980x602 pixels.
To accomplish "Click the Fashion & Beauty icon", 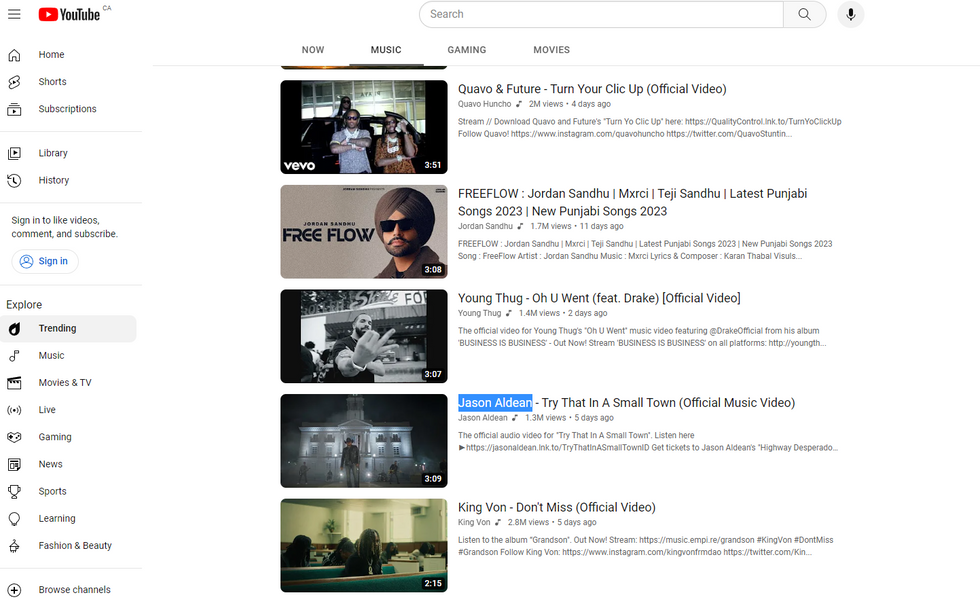I will click(14, 546).
